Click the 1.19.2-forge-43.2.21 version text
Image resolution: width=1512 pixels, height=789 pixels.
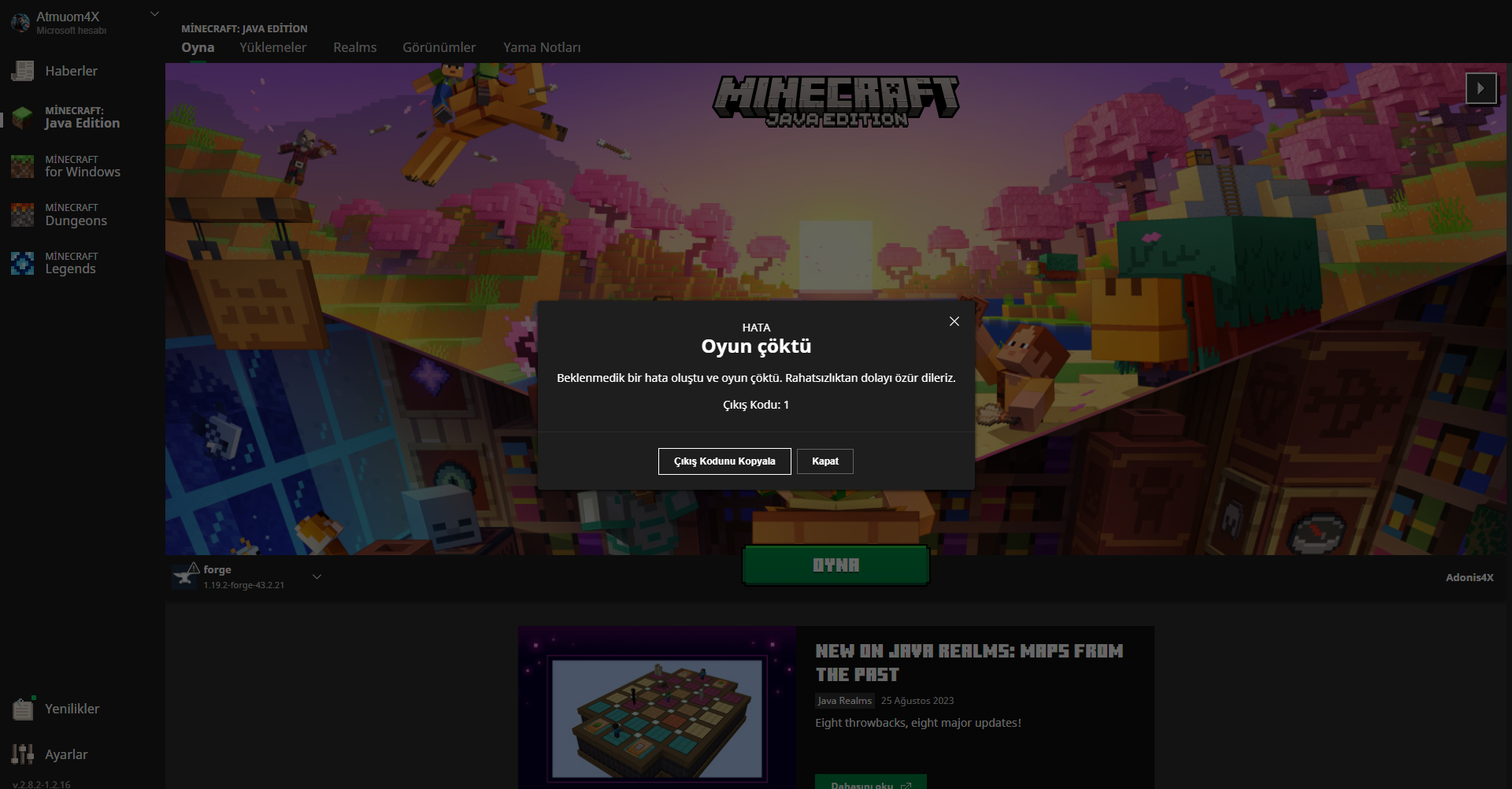point(244,585)
